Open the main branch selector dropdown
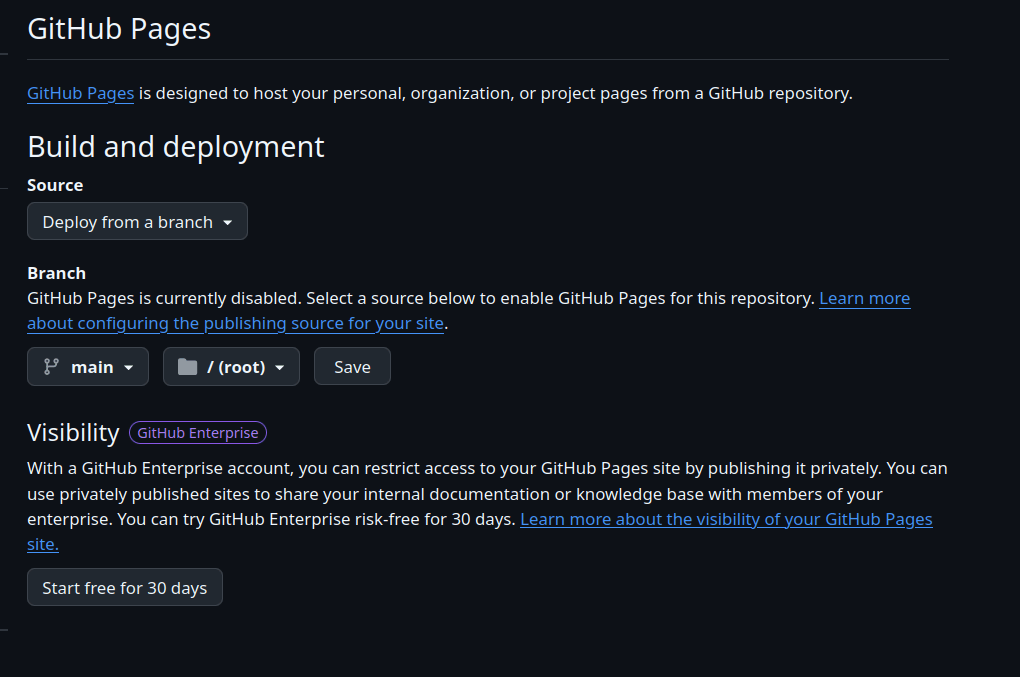The width and height of the screenshot is (1020, 677). (x=88, y=367)
